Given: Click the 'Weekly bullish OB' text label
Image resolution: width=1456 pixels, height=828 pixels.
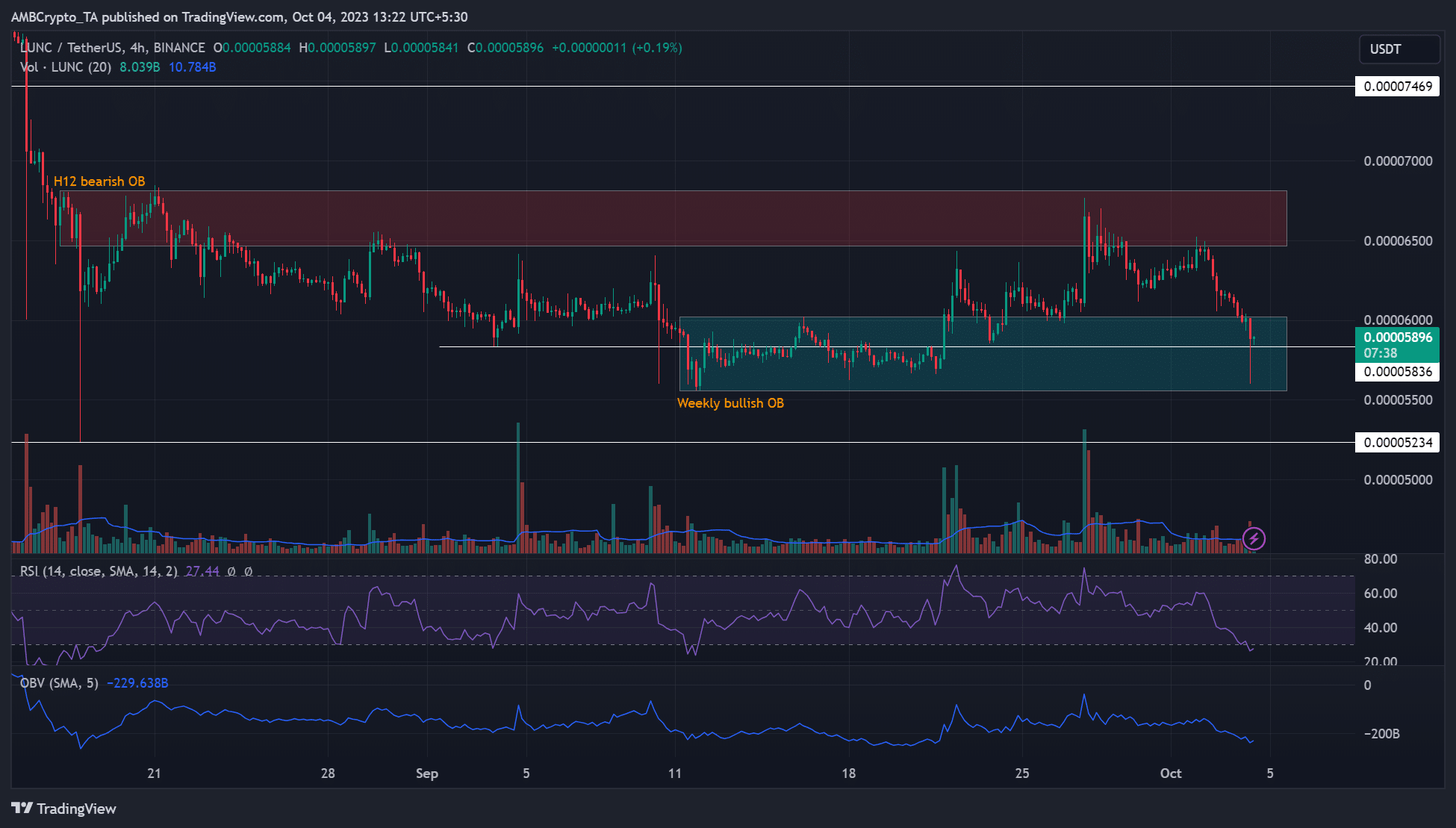Looking at the screenshot, I should (x=730, y=403).
